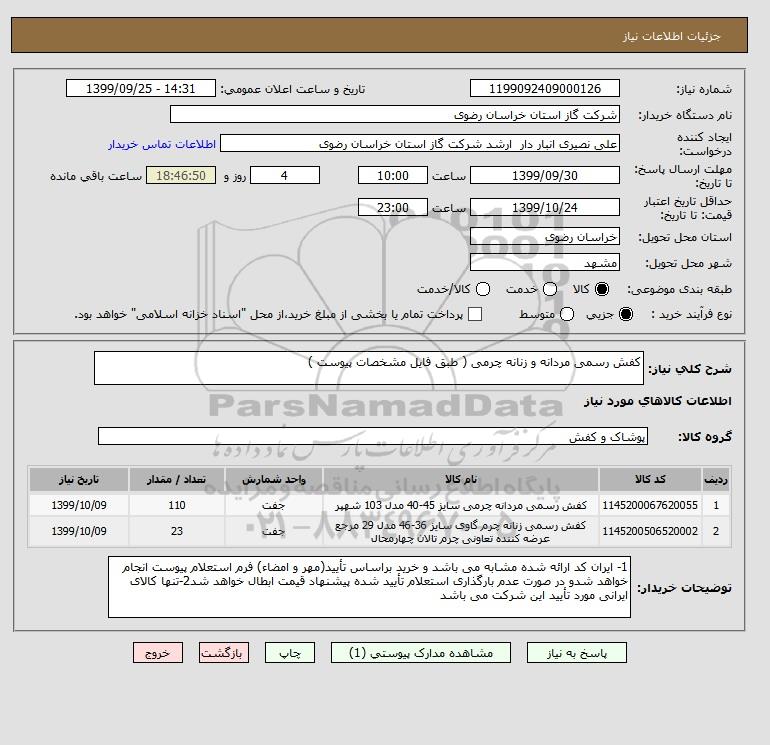Click the remaining days field showing 4

point(285,175)
